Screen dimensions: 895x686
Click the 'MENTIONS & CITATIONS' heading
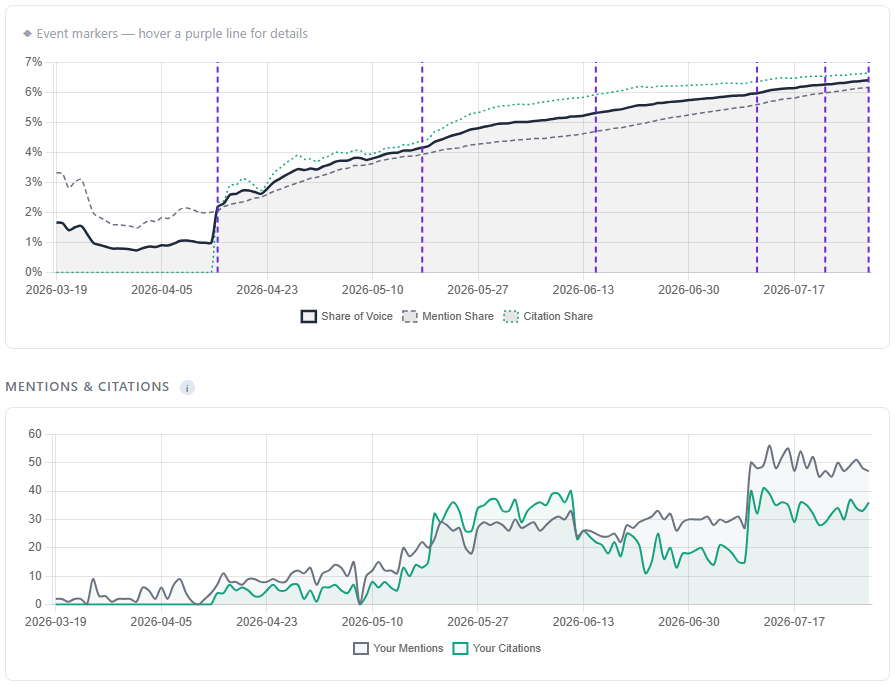(87, 387)
